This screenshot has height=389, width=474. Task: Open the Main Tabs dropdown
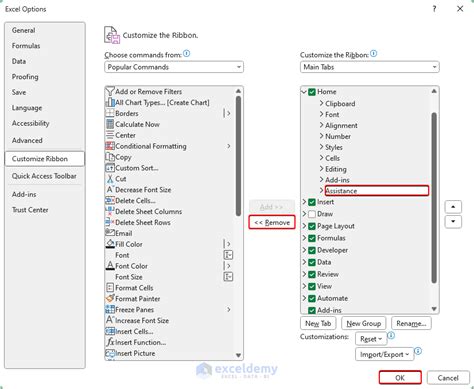pyautogui.click(x=369, y=67)
